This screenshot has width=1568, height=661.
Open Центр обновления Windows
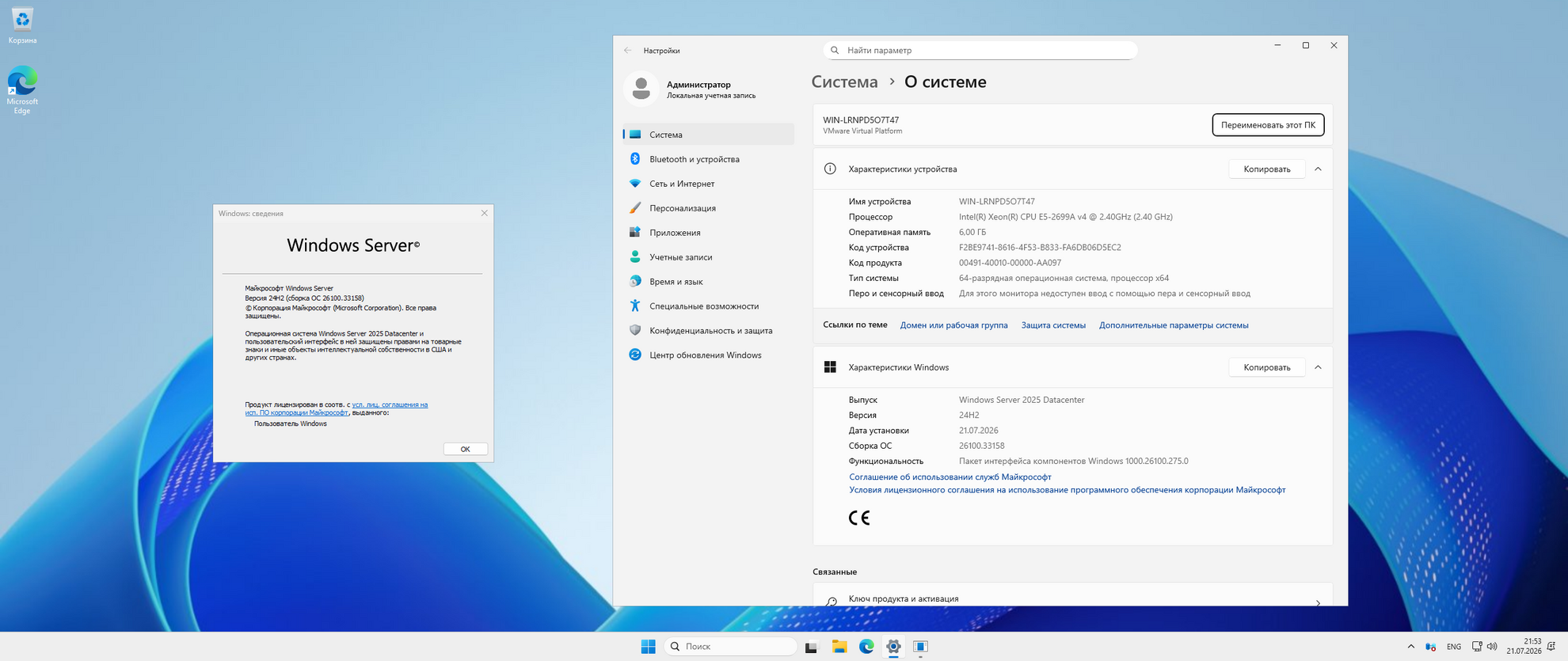click(708, 355)
